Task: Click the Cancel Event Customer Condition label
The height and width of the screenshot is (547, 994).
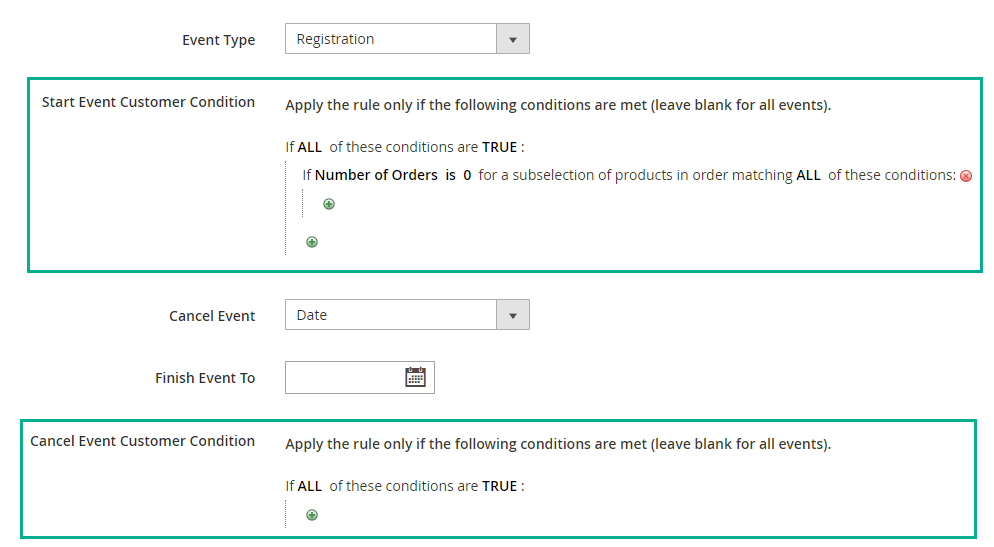Action: click(143, 441)
